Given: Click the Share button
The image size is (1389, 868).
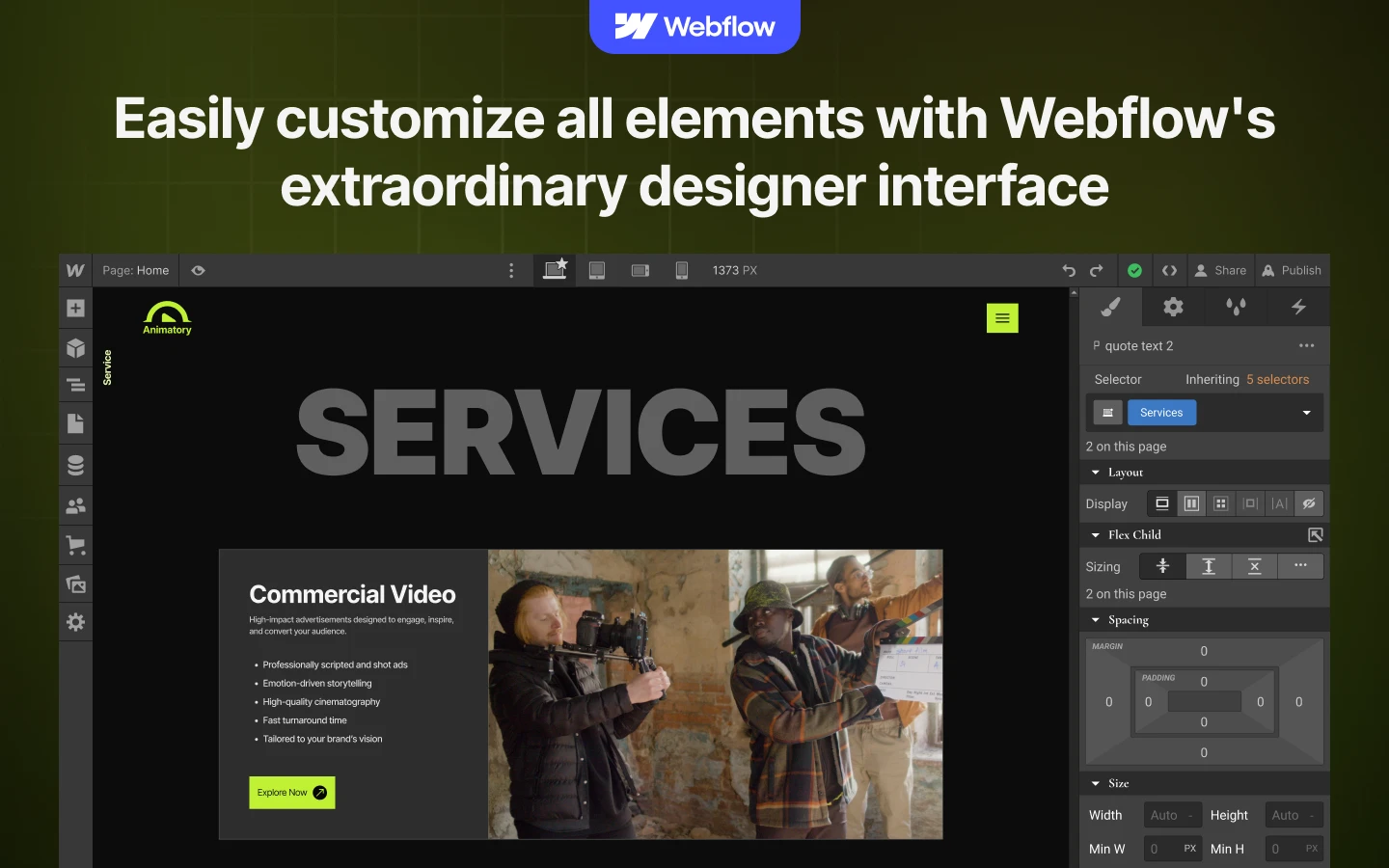Looking at the screenshot, I should [x=1220, y=271].
